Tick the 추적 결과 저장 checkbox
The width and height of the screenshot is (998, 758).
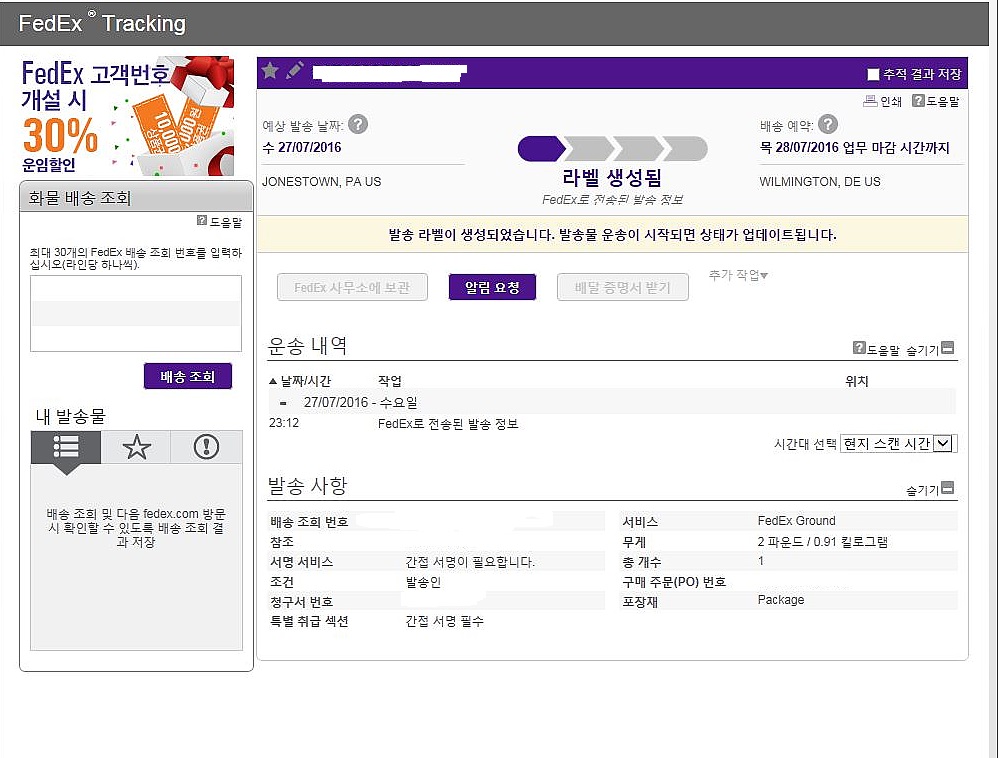873,74
